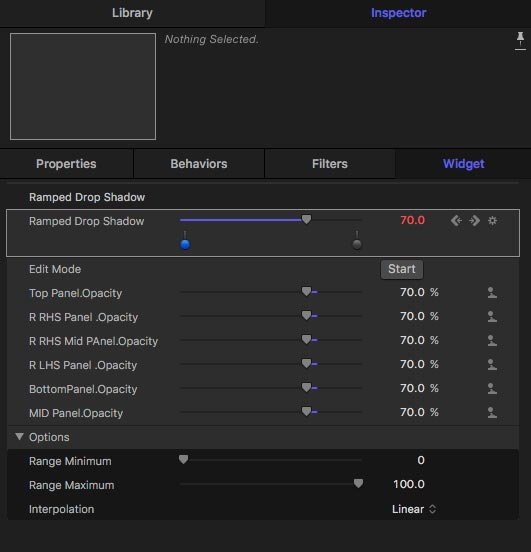Click the MID Panel.Opacity label
531x552 pixels.
pyautogui.click(x=76, y=413)
